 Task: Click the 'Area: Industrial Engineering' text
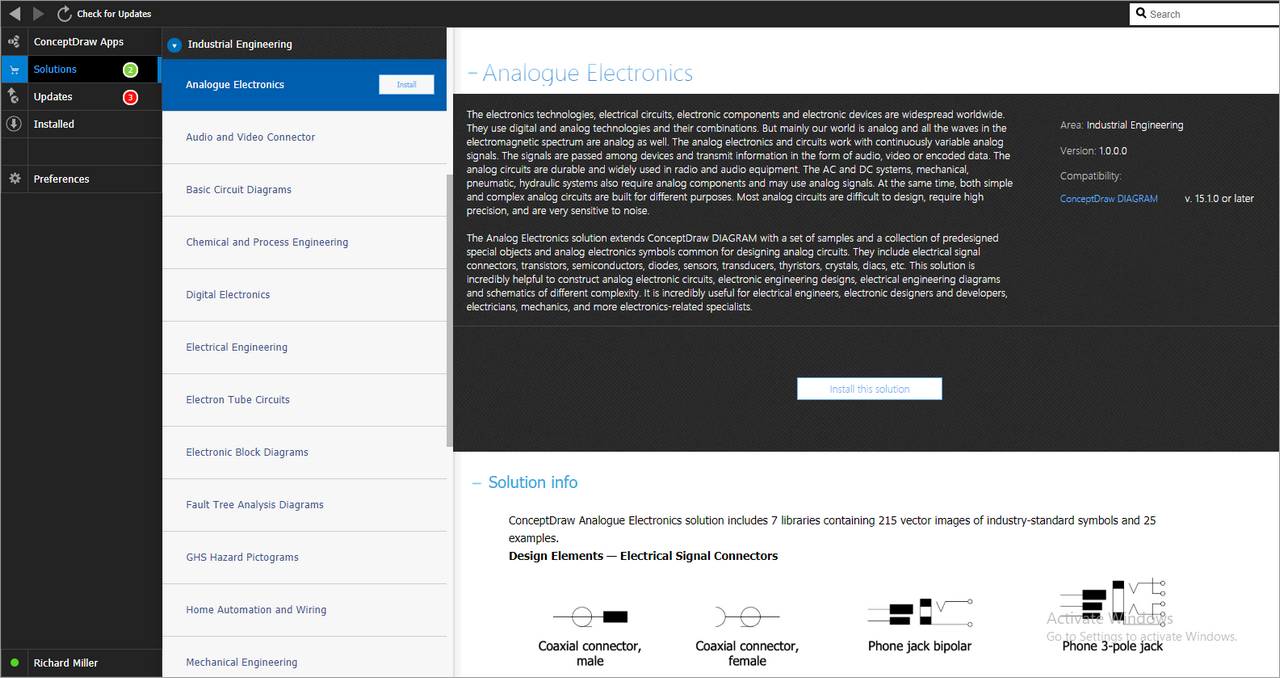point(1121,125)
